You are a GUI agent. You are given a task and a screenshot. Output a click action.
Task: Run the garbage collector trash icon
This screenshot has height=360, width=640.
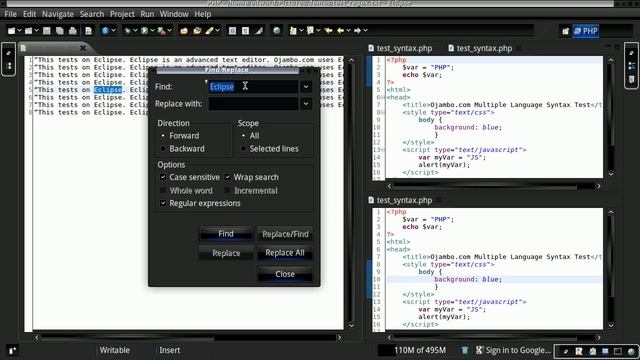464,350
